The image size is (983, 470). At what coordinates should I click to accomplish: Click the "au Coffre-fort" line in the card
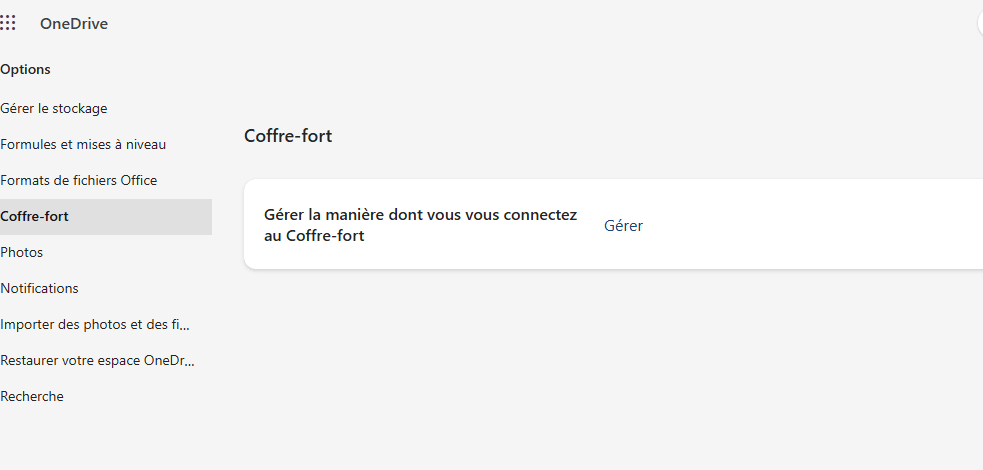(x=314, y=236)
